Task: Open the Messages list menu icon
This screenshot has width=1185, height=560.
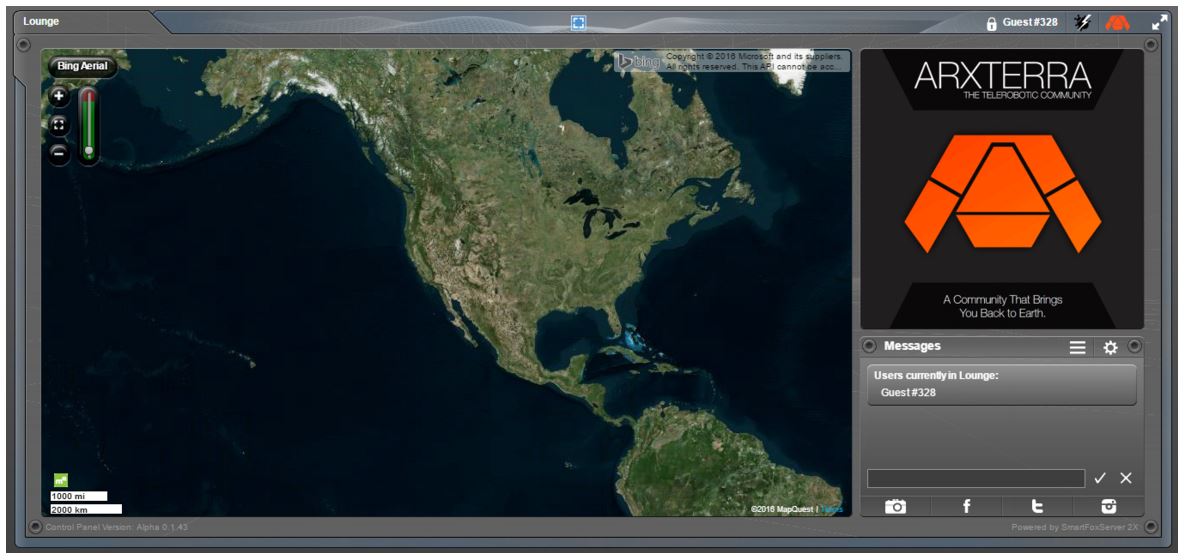Action: pos(1078,348)
